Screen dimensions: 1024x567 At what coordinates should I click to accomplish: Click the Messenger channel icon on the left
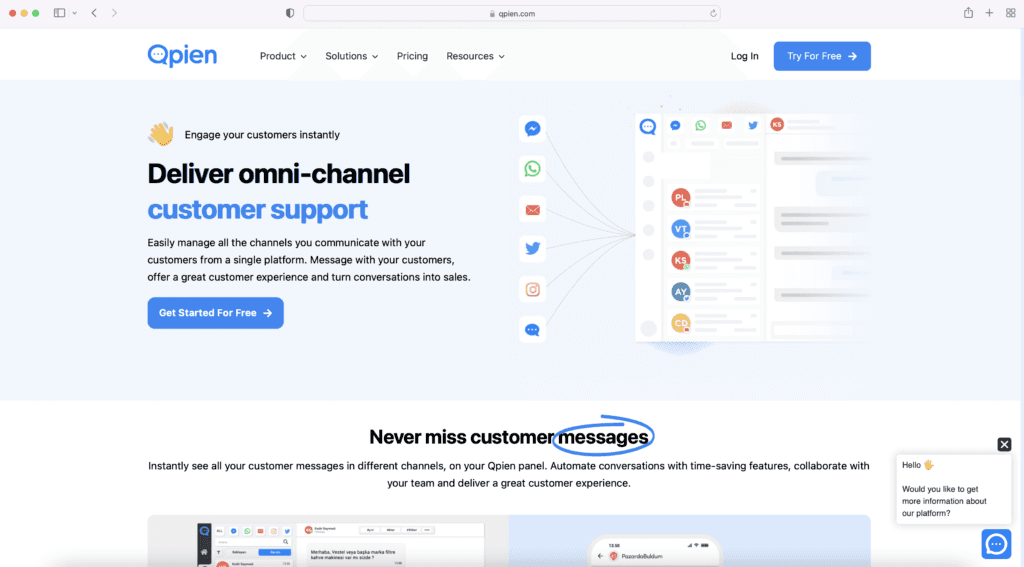pos(532,129)
